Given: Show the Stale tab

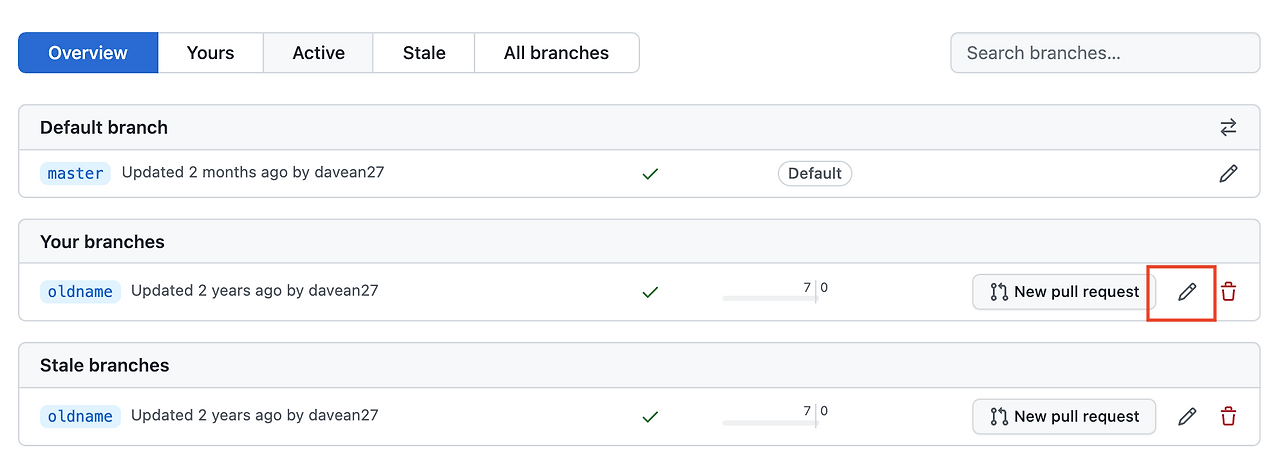Looking at the screenshot, I should point(424,53).
